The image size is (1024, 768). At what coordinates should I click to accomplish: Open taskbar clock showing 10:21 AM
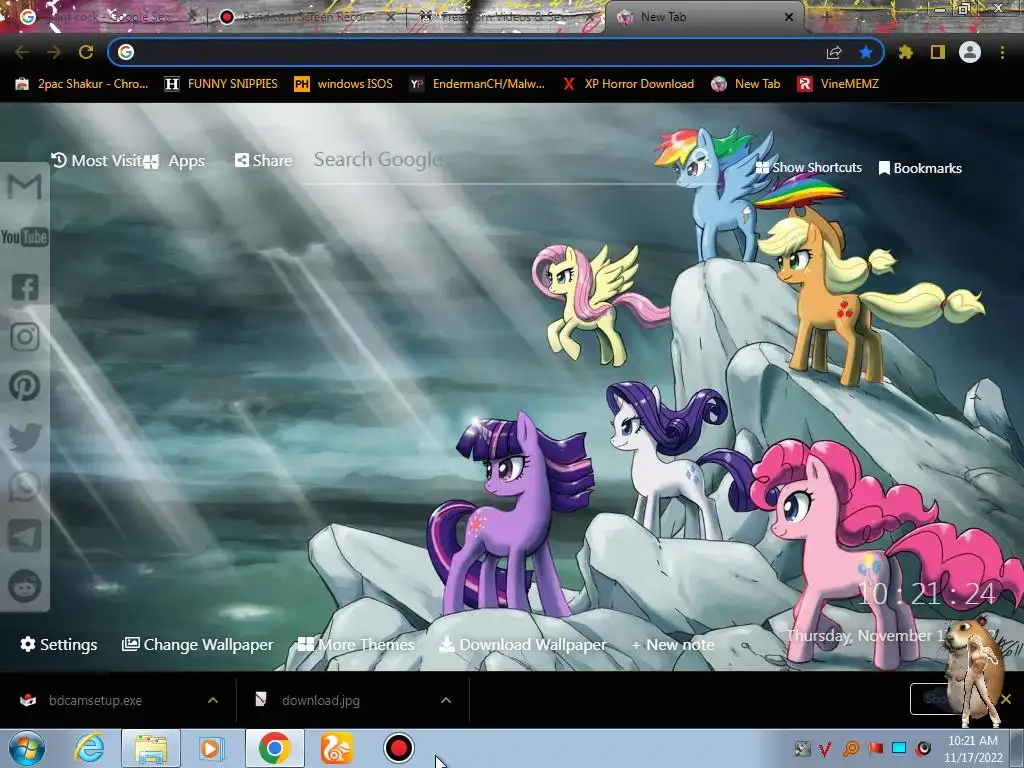click(973, 749)
